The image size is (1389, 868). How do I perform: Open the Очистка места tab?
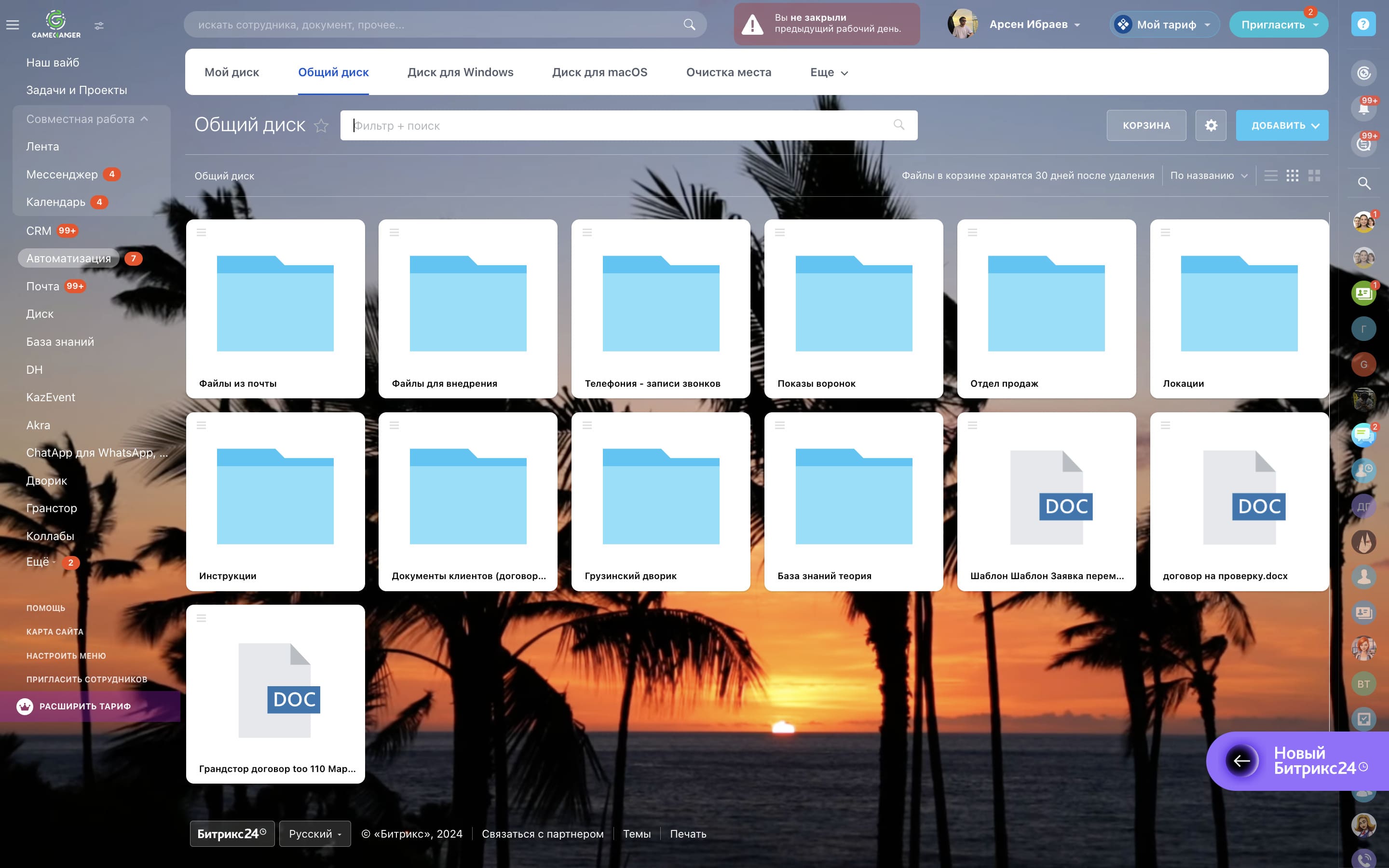click(x=728, y=72)
